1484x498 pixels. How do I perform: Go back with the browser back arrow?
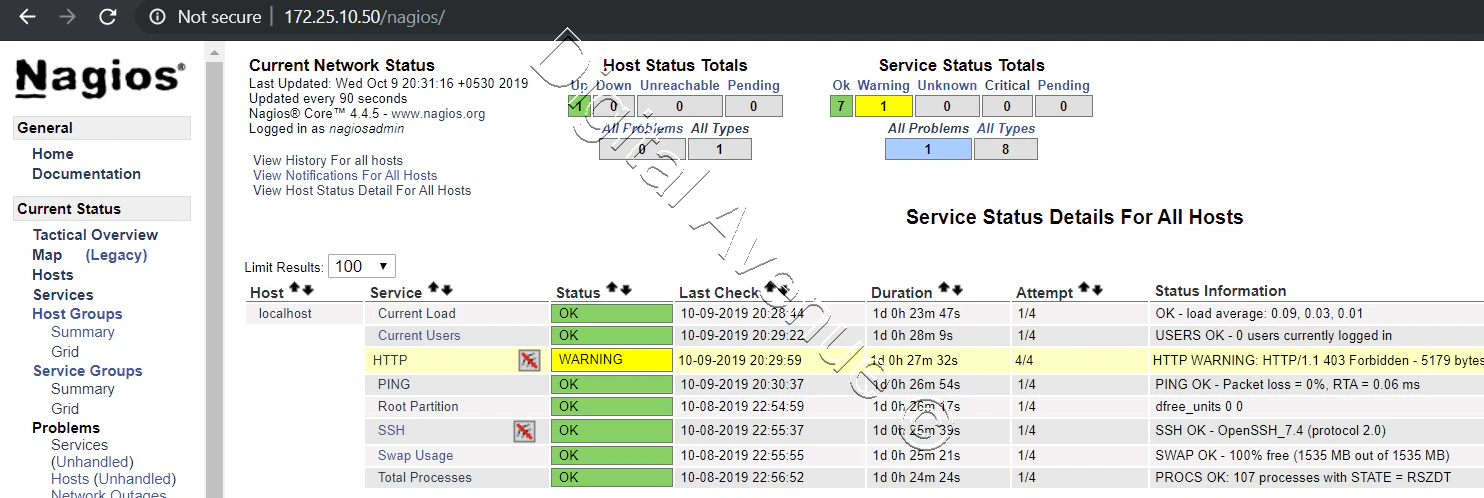coord(27,17)
